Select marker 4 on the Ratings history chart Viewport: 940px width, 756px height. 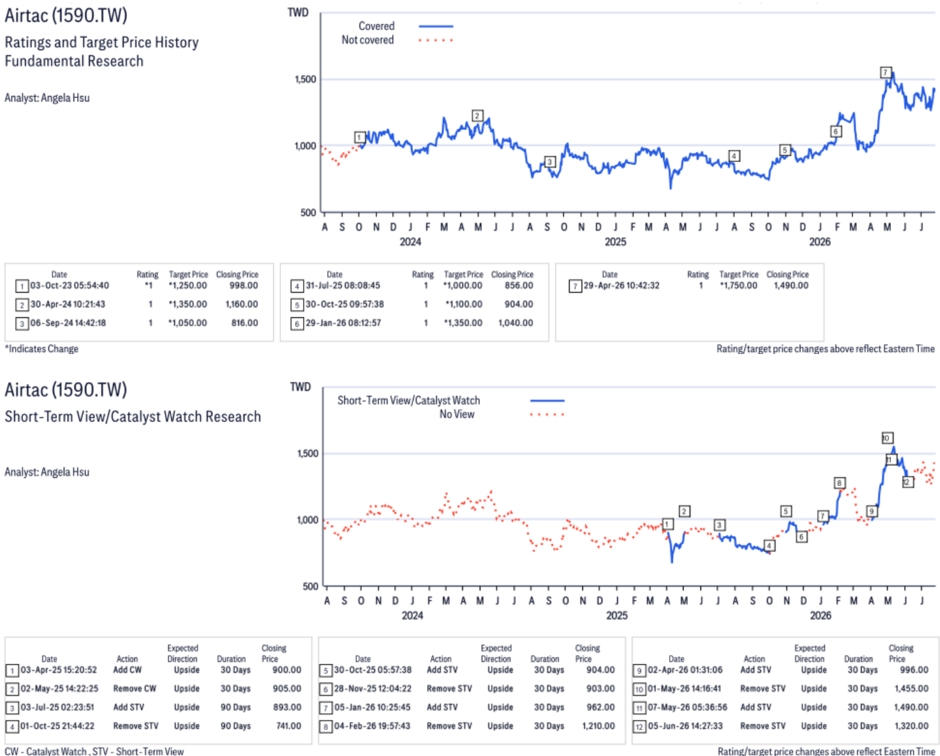[734, 156]
